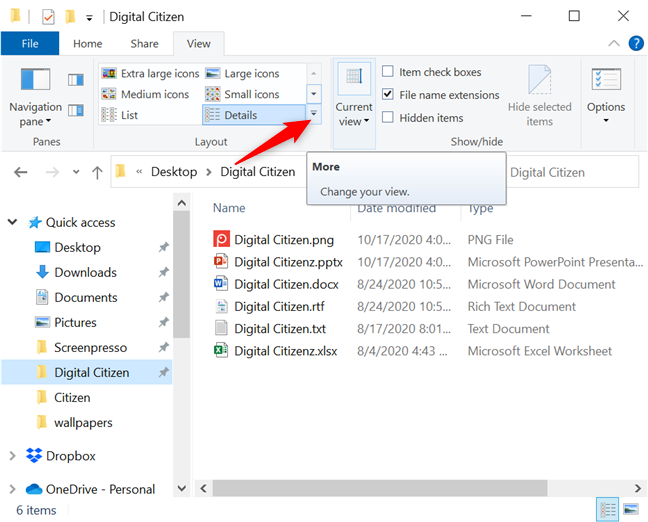
Task: Open Current view dropdown
Action: (x=354, y=103)
